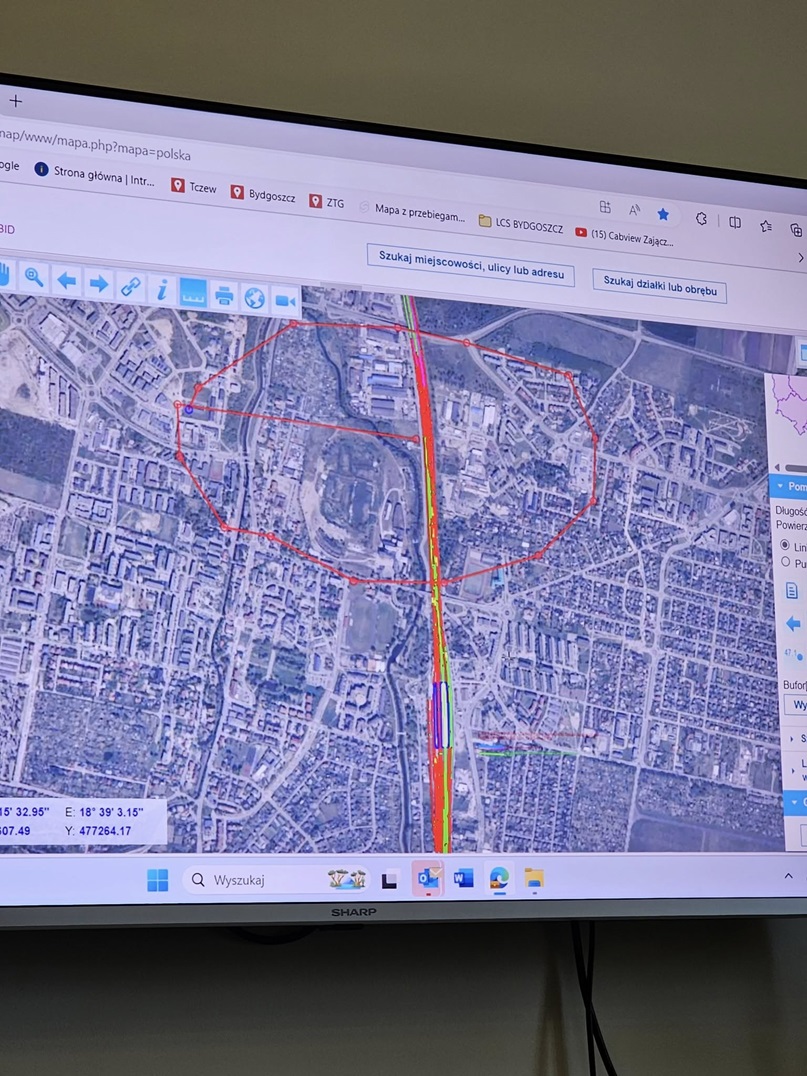Open 'Strona główna | Intr...' bookmark
The width and height of the screenshot is (807, 1076).
point(95,174)
